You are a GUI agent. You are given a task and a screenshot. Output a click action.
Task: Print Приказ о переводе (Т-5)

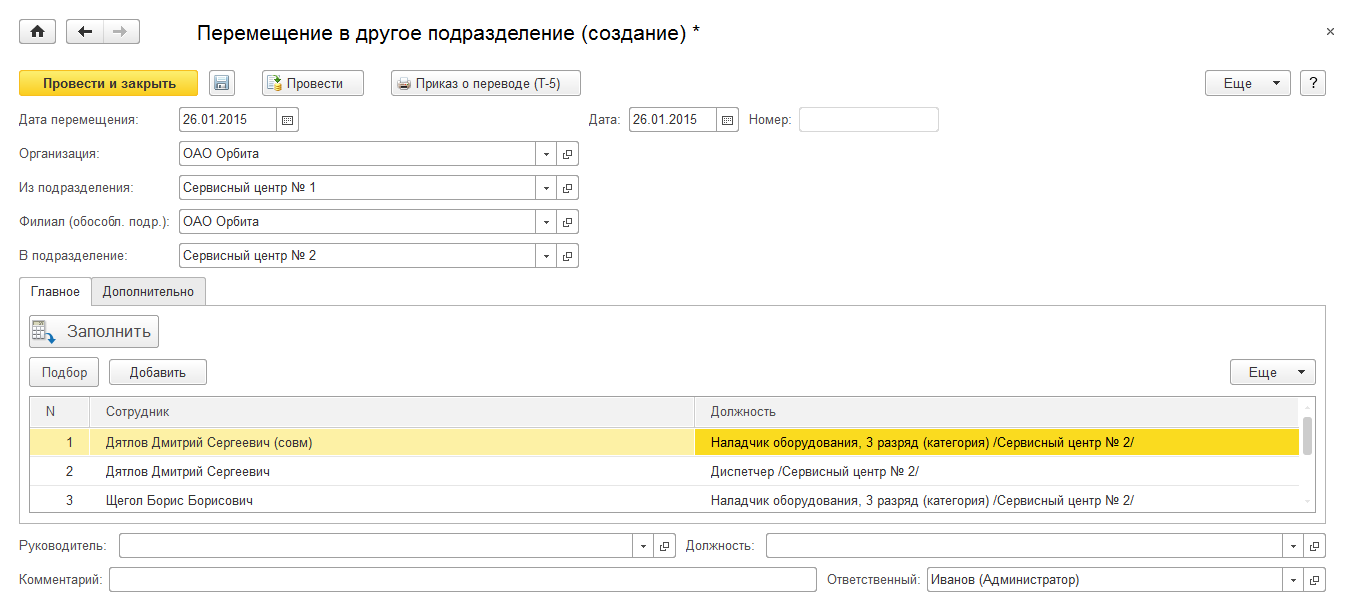click(x=486, y=83)
